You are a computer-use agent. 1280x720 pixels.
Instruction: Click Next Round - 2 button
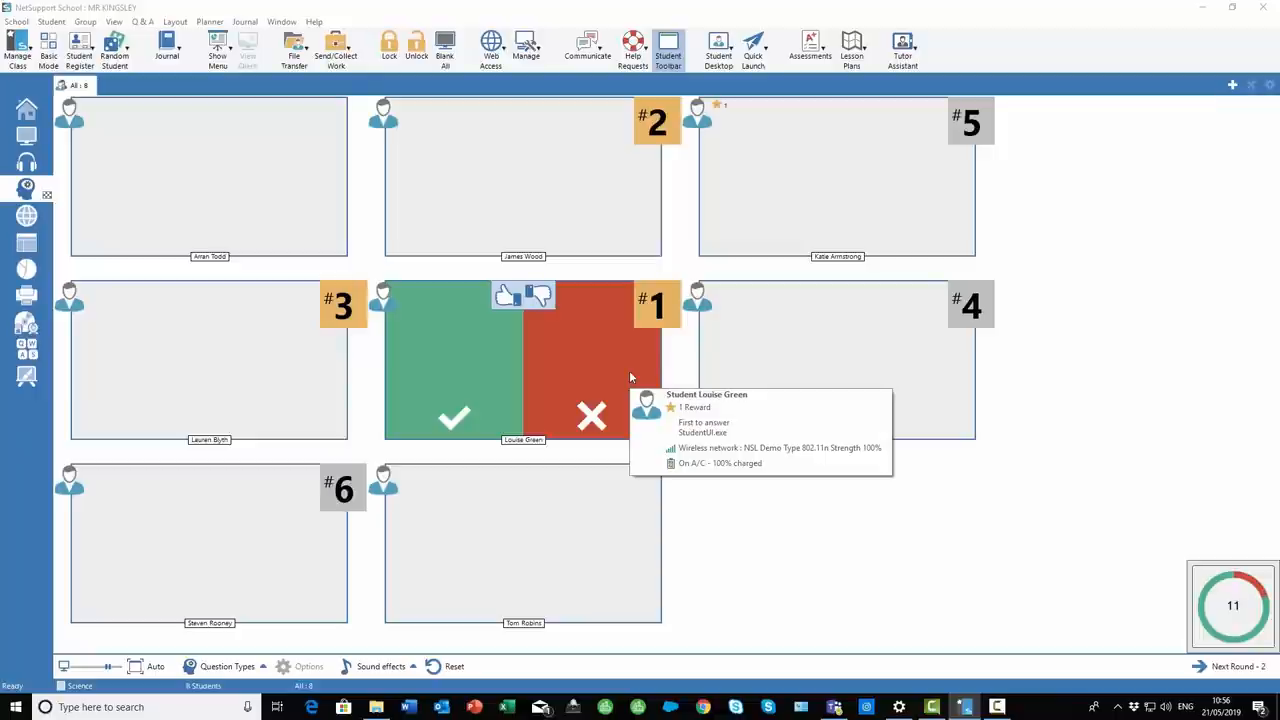[1228, 667]
